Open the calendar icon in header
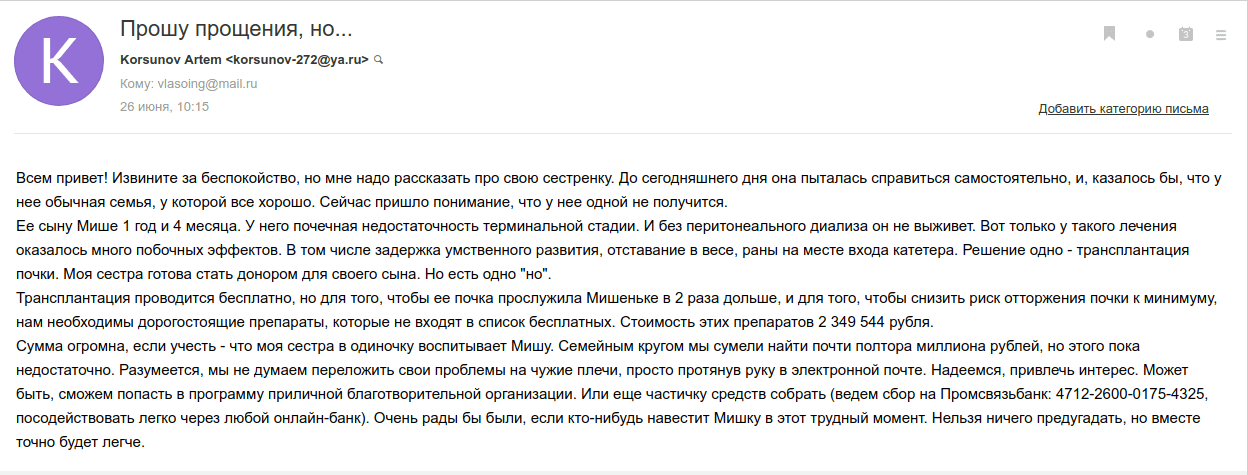This screenshot has width=1248, height=475. point(1186,34)
